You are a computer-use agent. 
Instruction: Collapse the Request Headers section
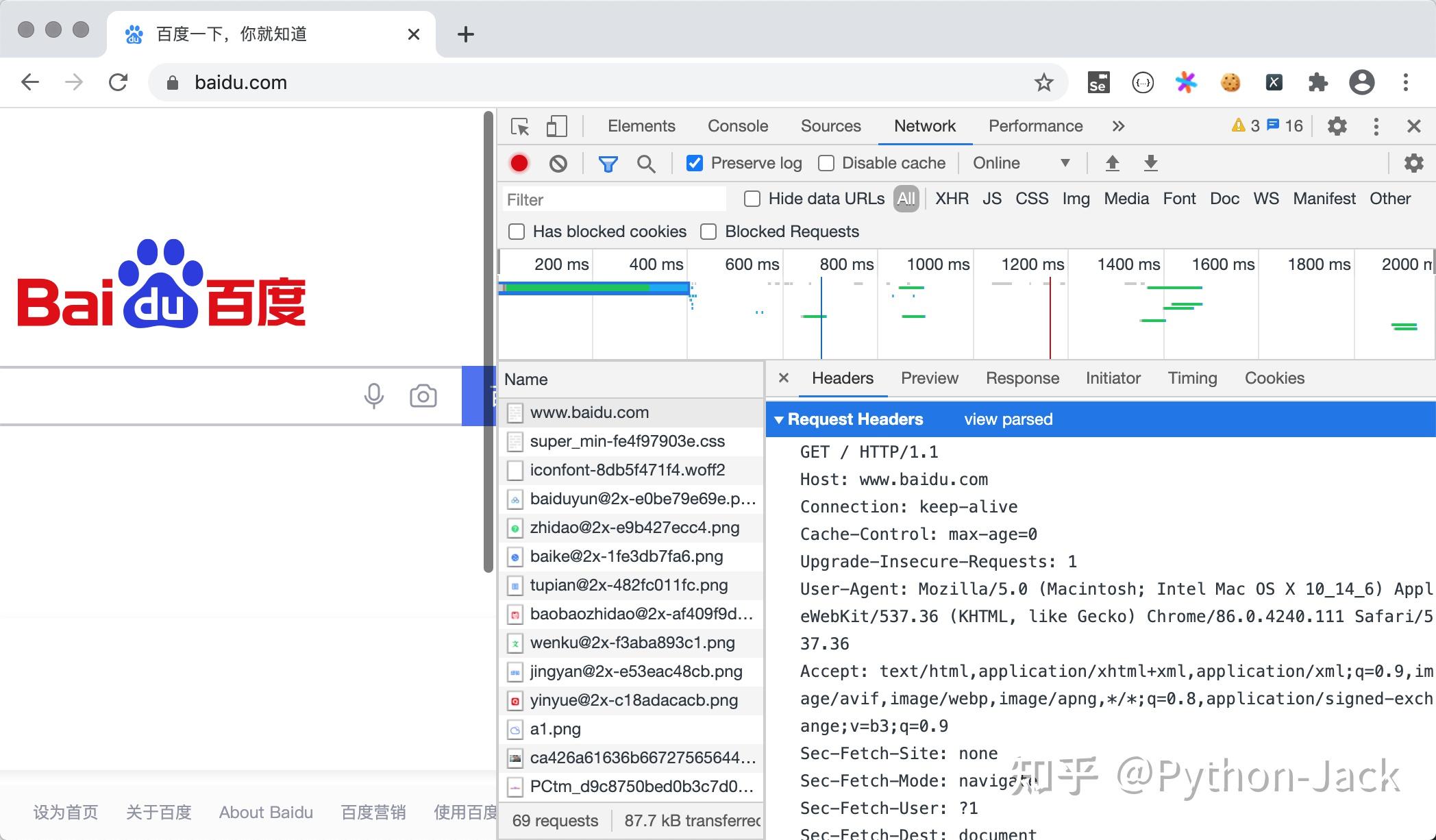coord(779,419)
